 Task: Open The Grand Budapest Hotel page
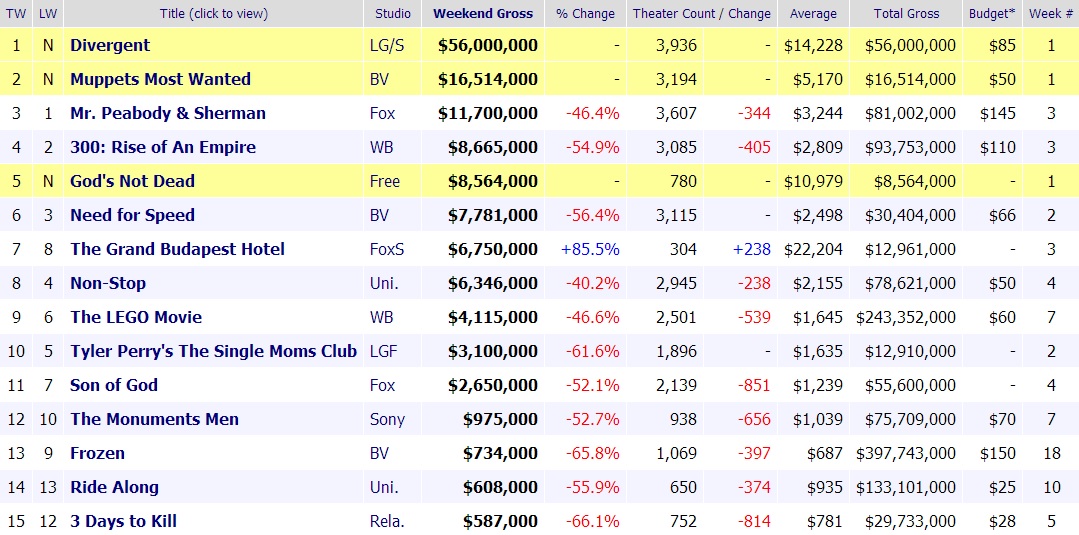point(177,249)
